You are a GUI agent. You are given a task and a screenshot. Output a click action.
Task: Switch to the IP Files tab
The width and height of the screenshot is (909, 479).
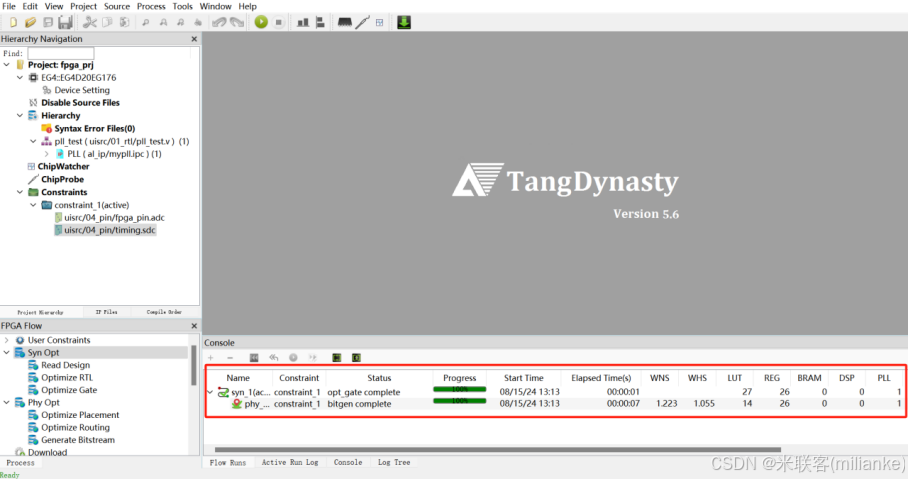(x=107, y=312)
